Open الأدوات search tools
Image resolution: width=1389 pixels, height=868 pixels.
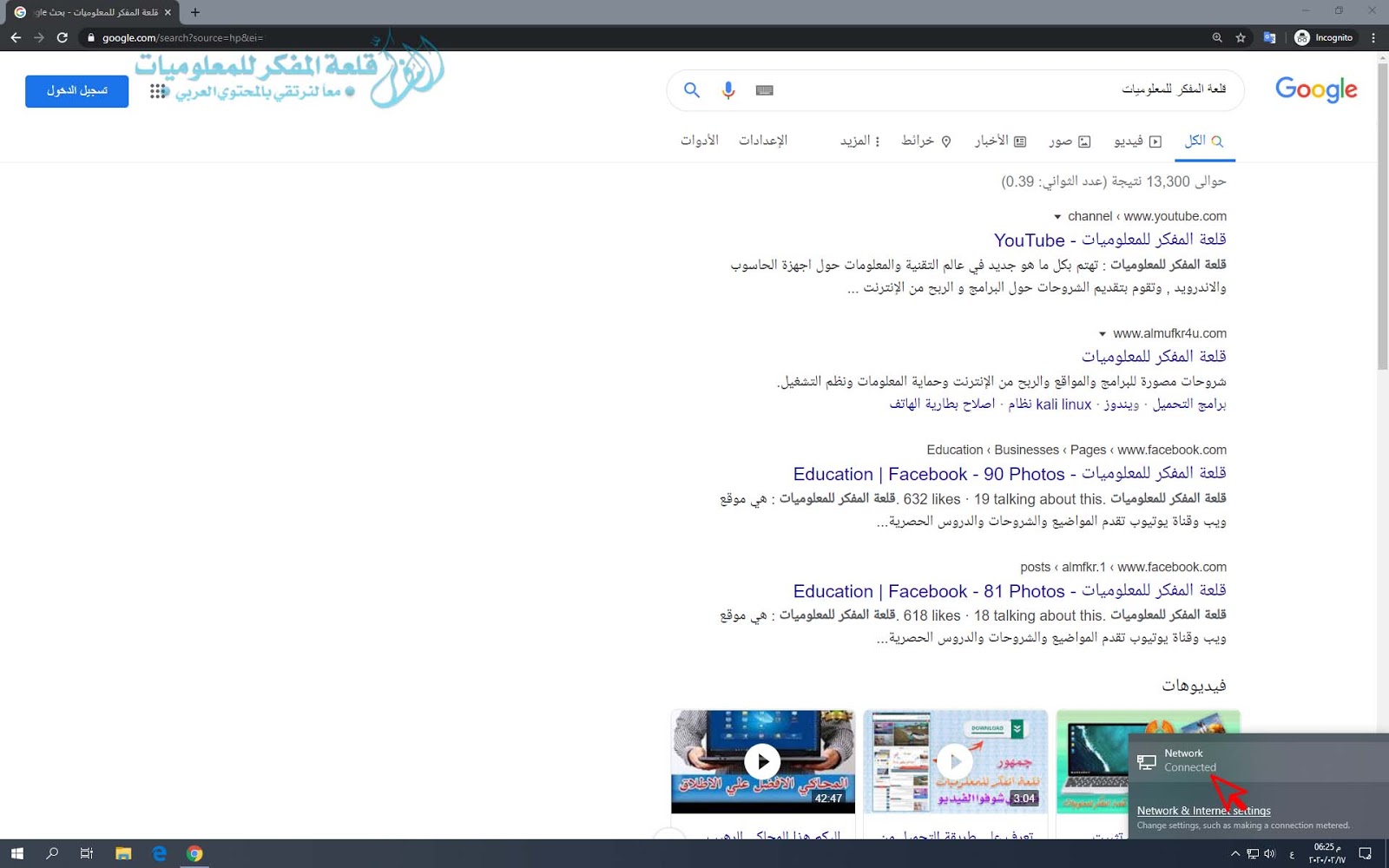point(700,140)
